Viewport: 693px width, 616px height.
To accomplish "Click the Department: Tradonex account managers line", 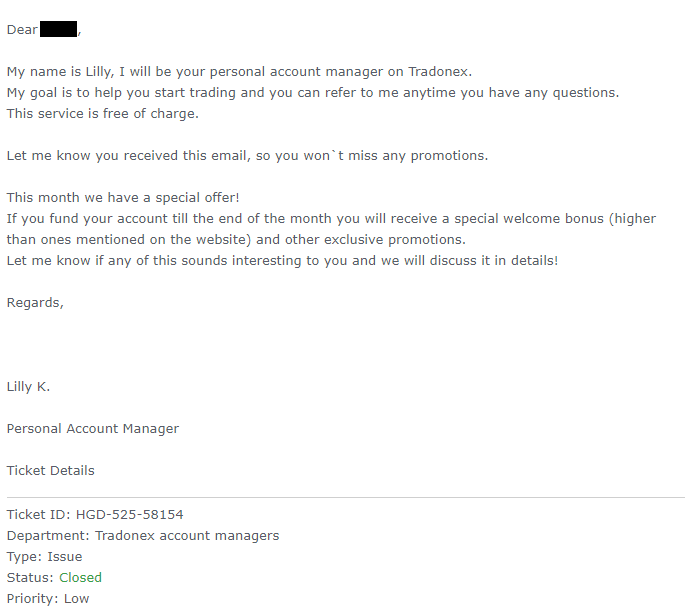I will 143,536.
